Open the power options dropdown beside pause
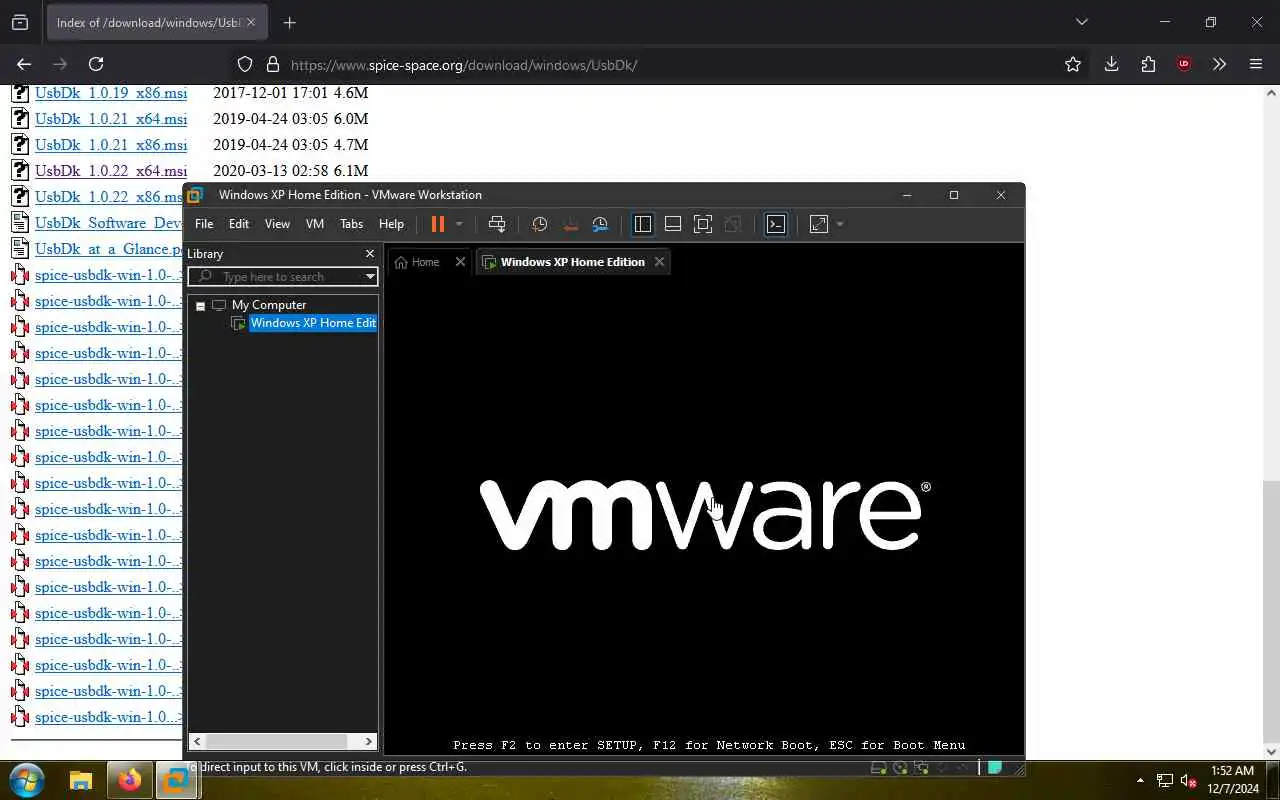This screenshot has width=1280, height=800. [x=459, y=224]
